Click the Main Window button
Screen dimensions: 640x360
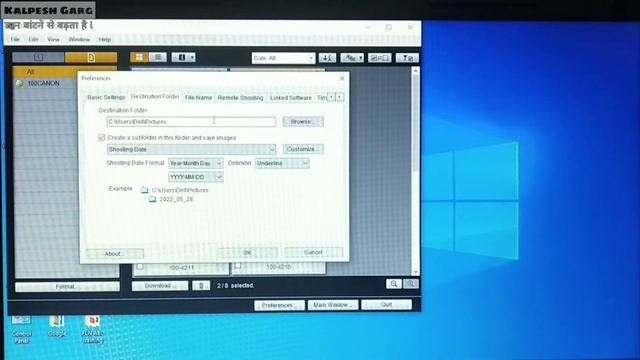[333, 305]
